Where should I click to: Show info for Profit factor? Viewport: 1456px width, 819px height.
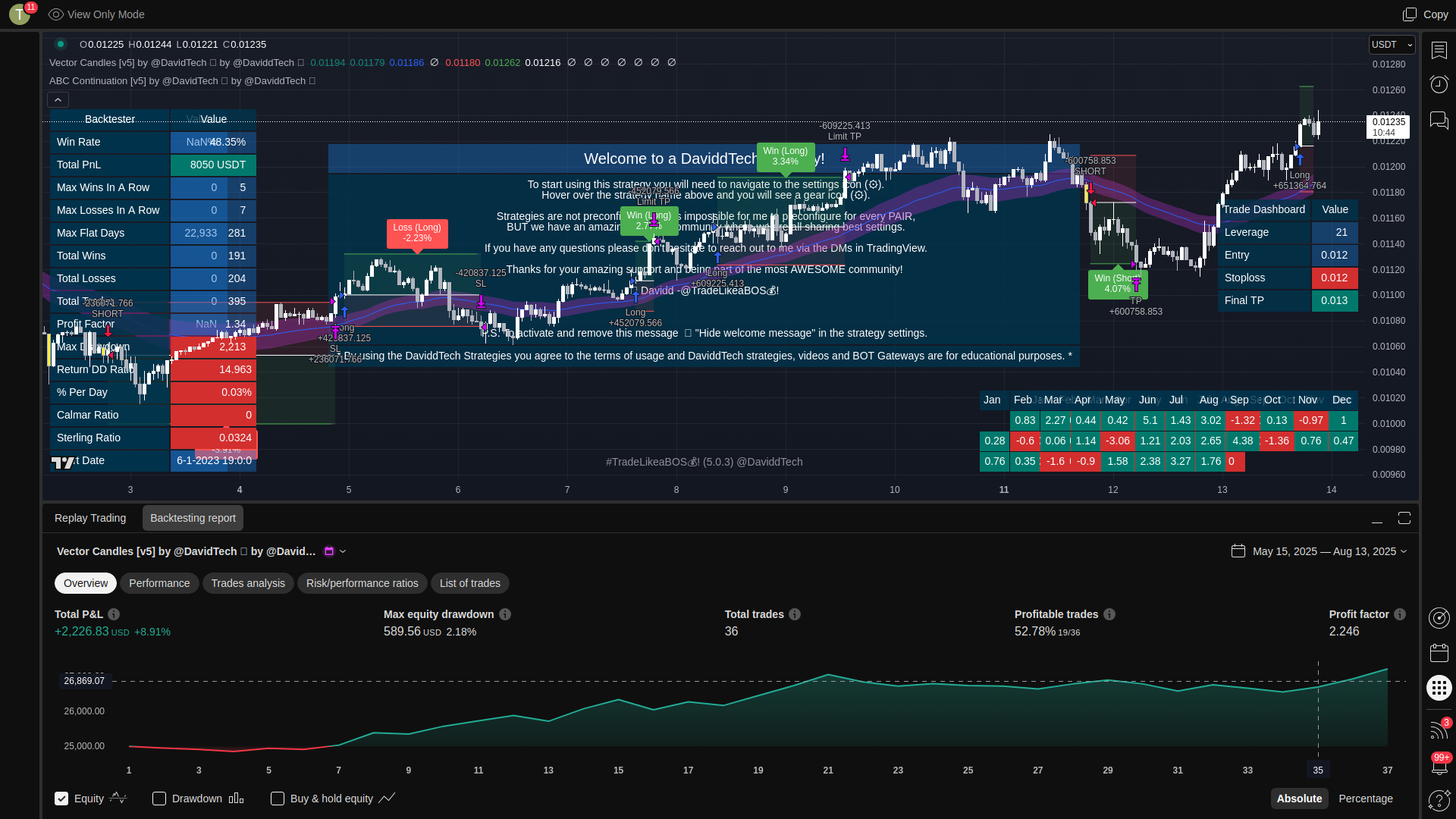pyautogui.click(x=1400, y=614)
